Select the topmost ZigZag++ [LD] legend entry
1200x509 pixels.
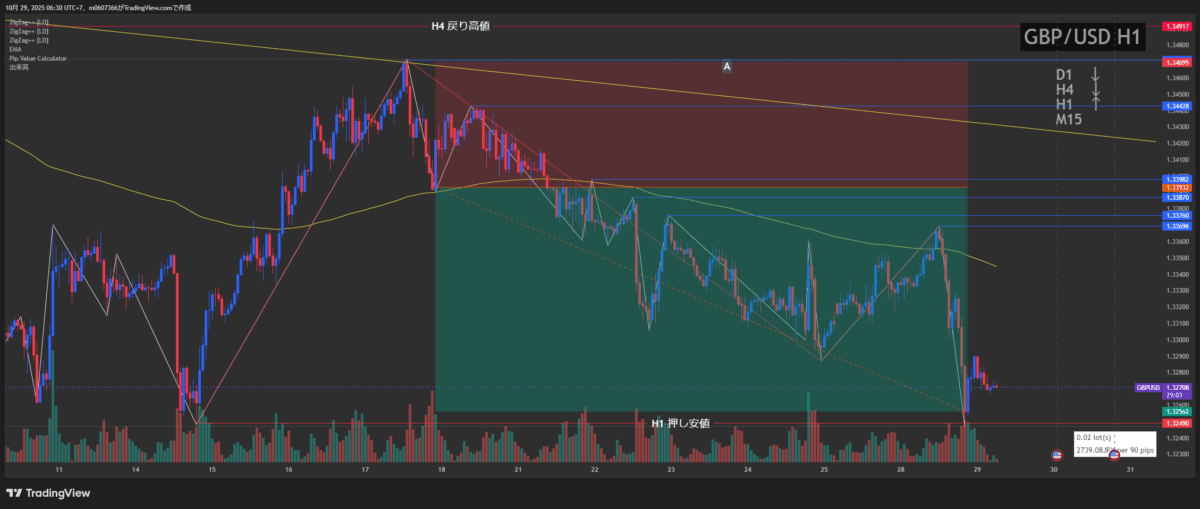[28, 21]
